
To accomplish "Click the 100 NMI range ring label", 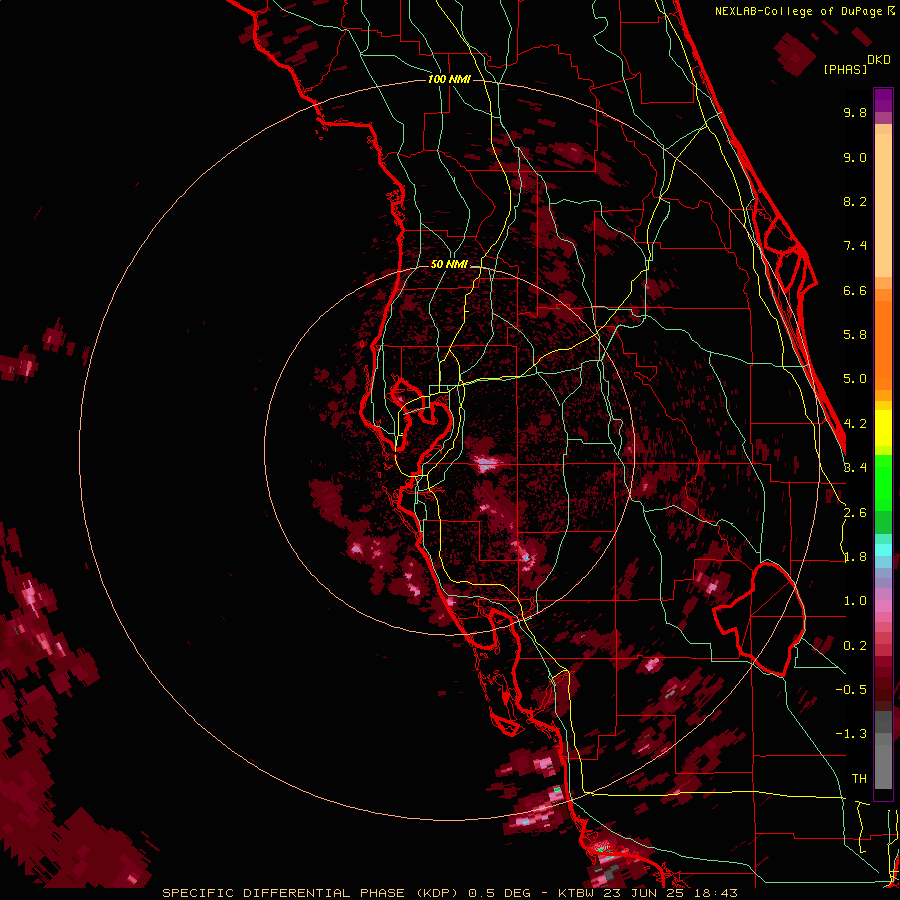I will (449, 79).
